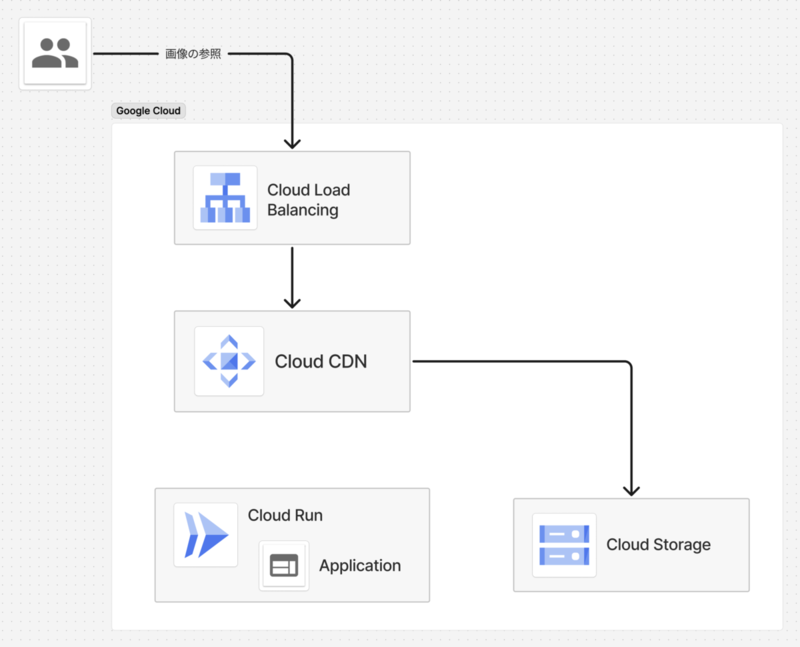Click the Application text label
The image size is (800, 647).
click(x=360, y=566)
